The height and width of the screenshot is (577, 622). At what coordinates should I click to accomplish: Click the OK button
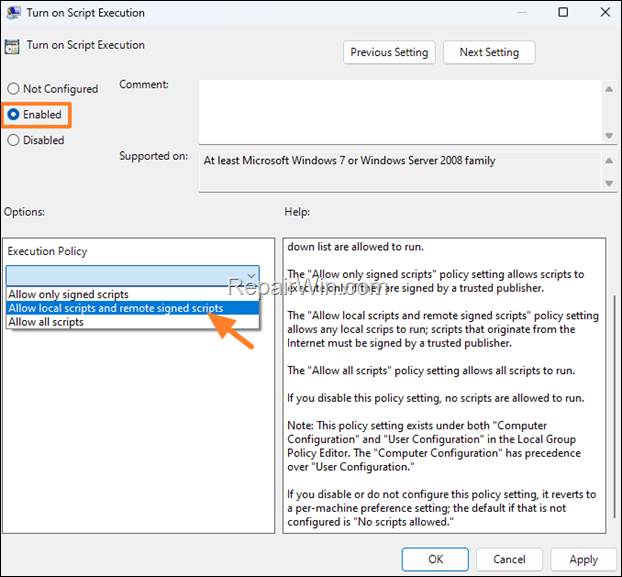click(435, 559)
